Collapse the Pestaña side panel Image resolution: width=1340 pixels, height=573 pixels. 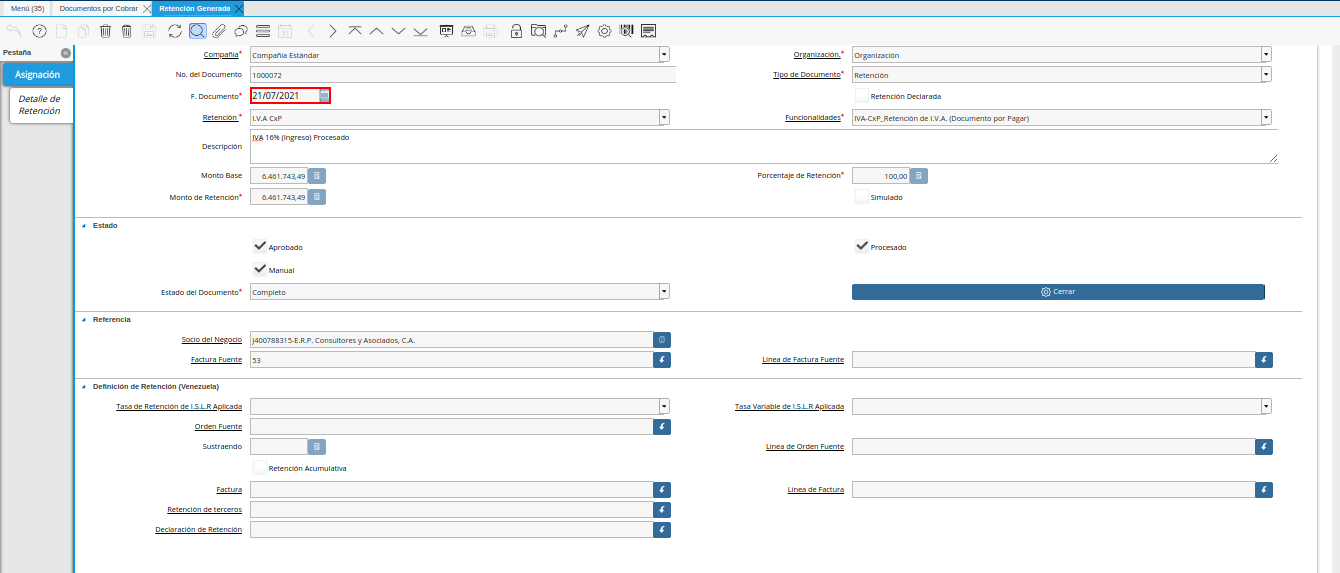point(65,52)
